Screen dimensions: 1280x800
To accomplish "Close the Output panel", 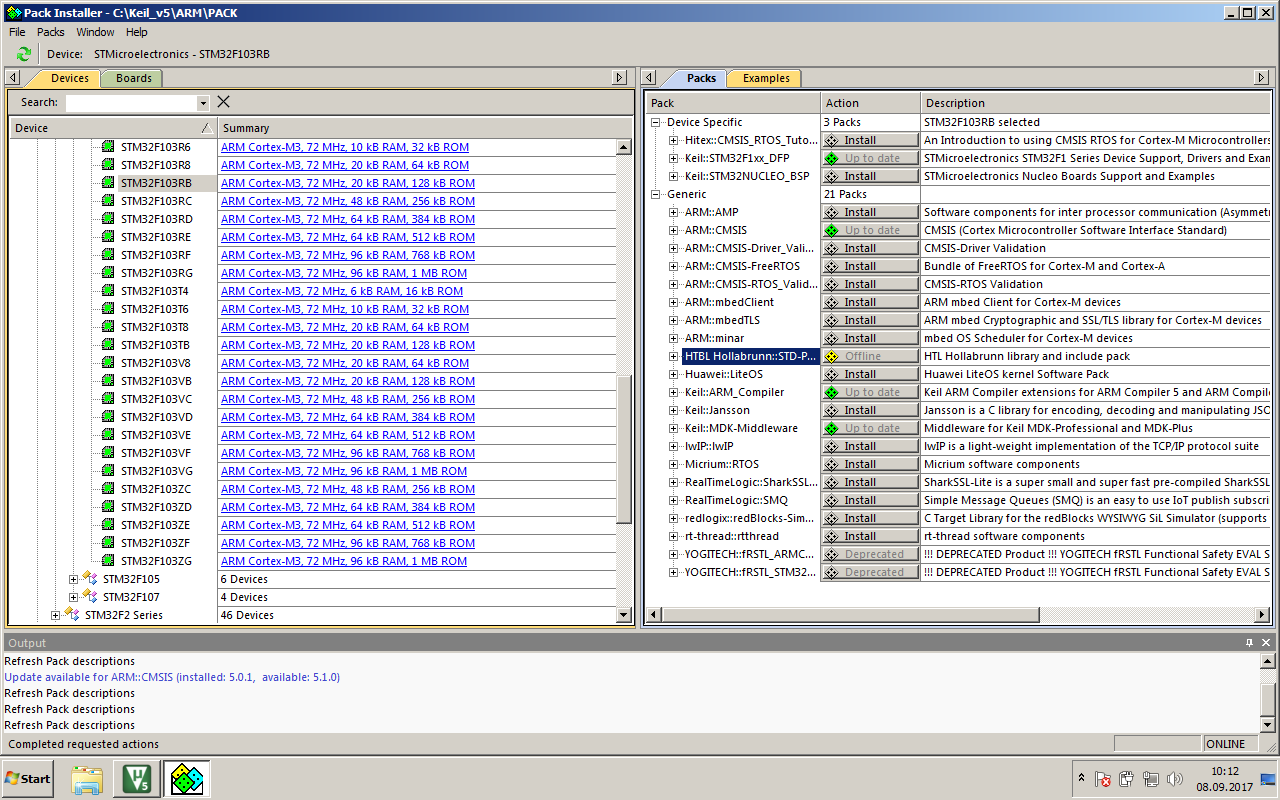I will 1266,642.
